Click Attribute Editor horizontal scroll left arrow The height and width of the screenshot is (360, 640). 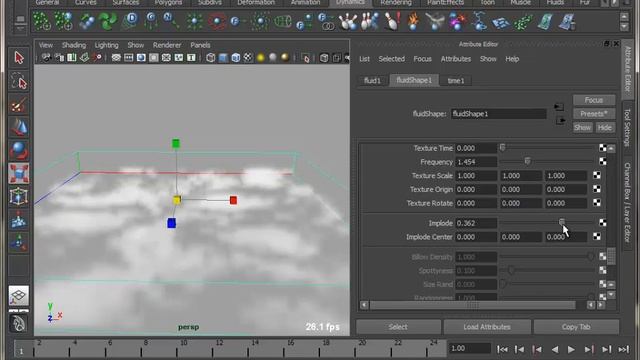coord(364,305)
